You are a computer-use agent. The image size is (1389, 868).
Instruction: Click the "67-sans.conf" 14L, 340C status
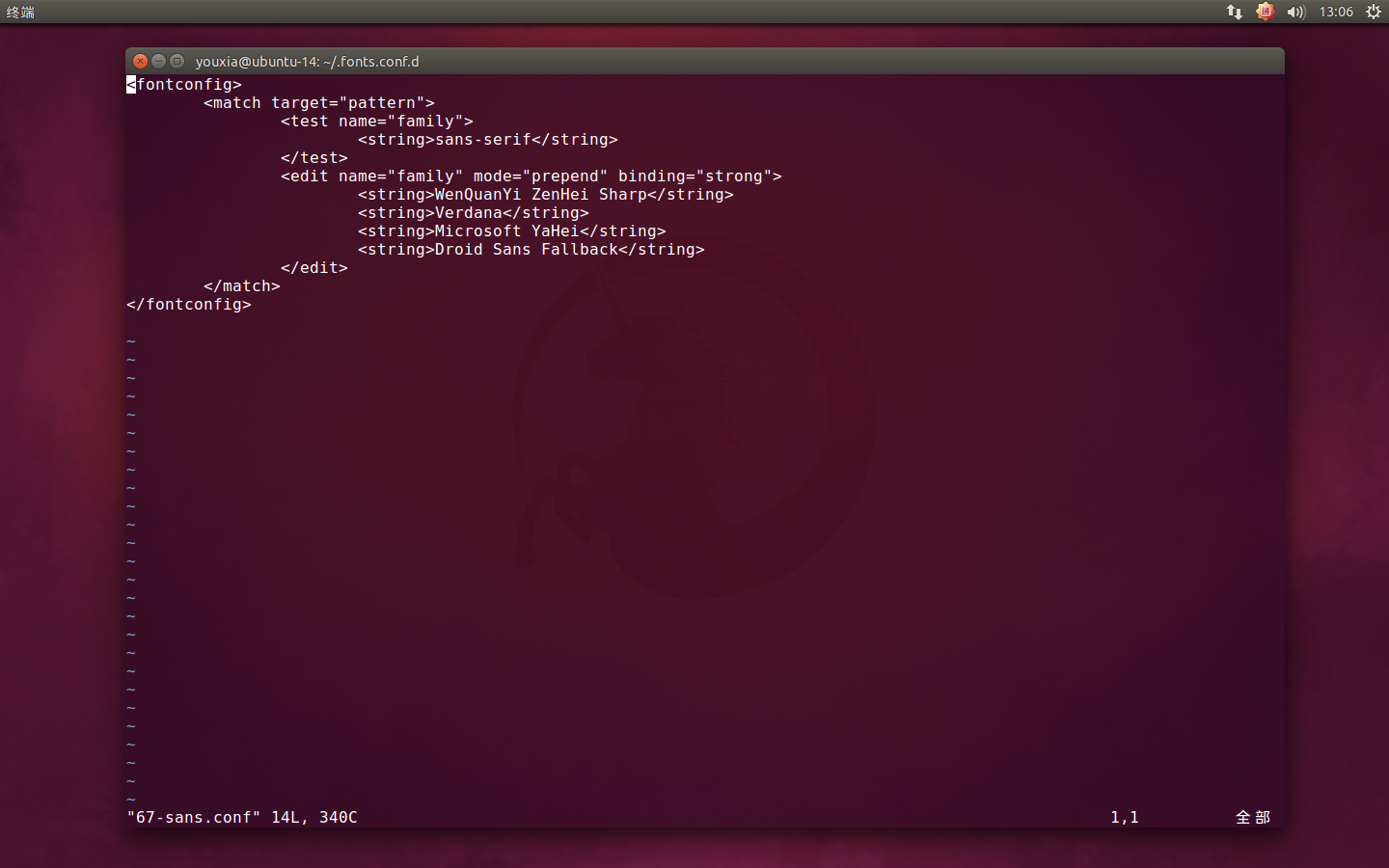tap(242, 818)
